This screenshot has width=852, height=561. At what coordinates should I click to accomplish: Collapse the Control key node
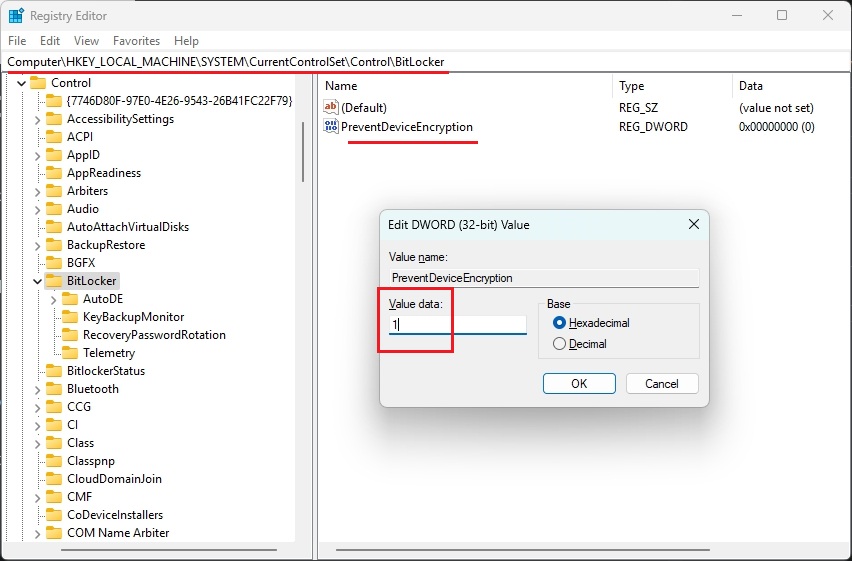21,83
